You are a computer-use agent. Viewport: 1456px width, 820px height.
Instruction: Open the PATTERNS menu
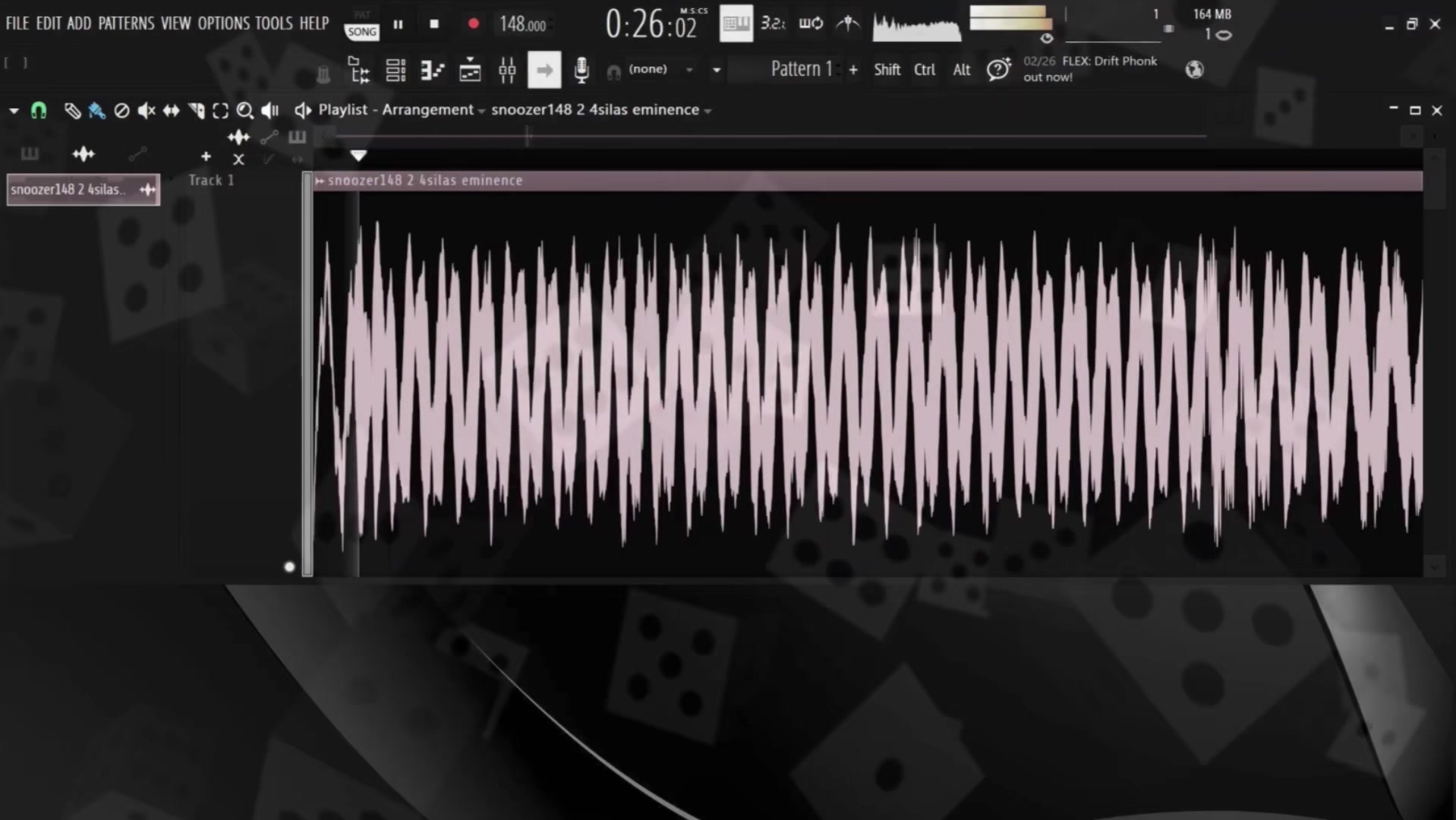(126, 24)
